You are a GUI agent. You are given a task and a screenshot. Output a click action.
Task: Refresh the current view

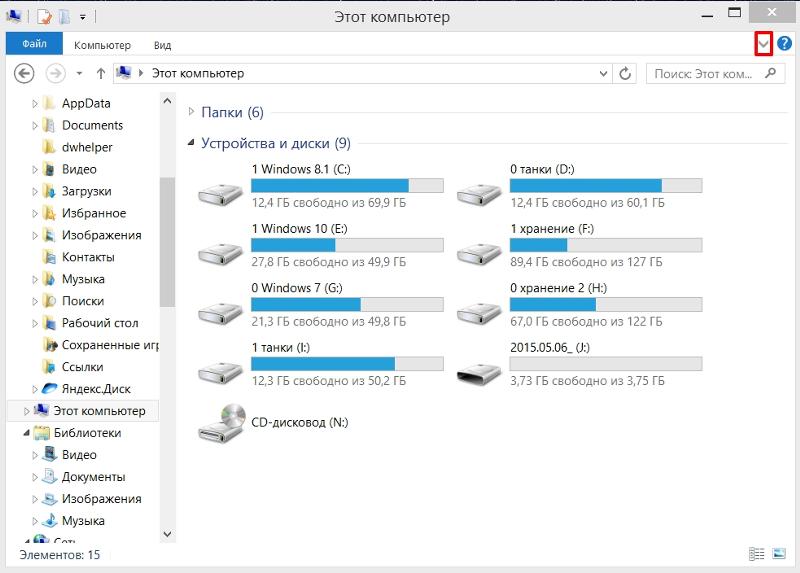625,73
